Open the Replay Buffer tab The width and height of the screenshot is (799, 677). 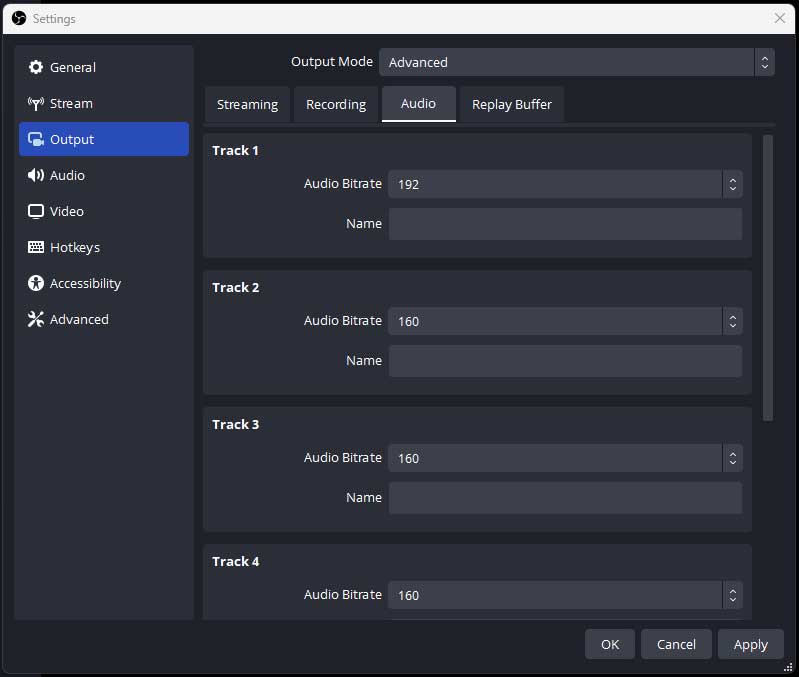(511, 104)
